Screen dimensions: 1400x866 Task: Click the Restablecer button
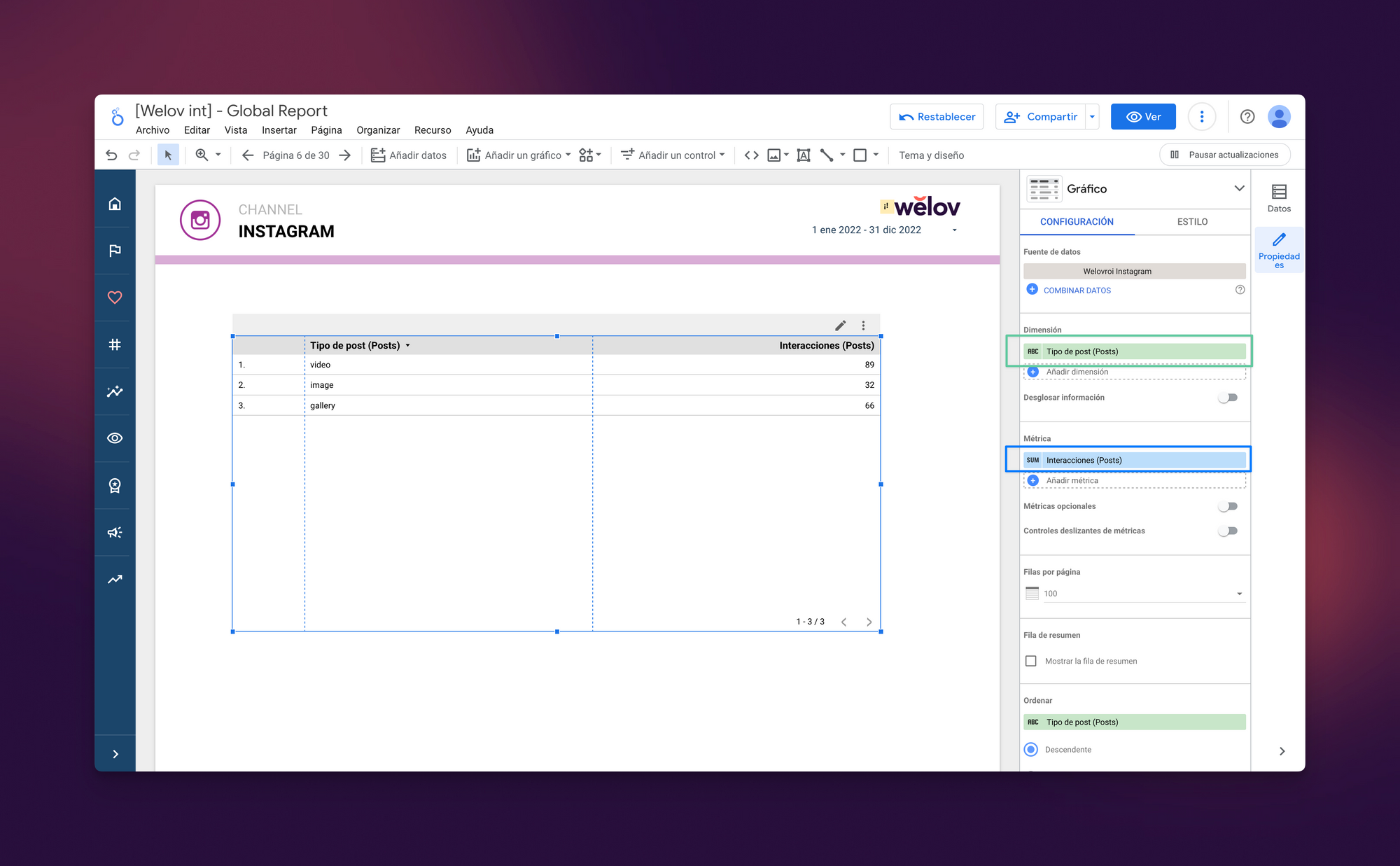pyautogui.click(x=937, y=116)
